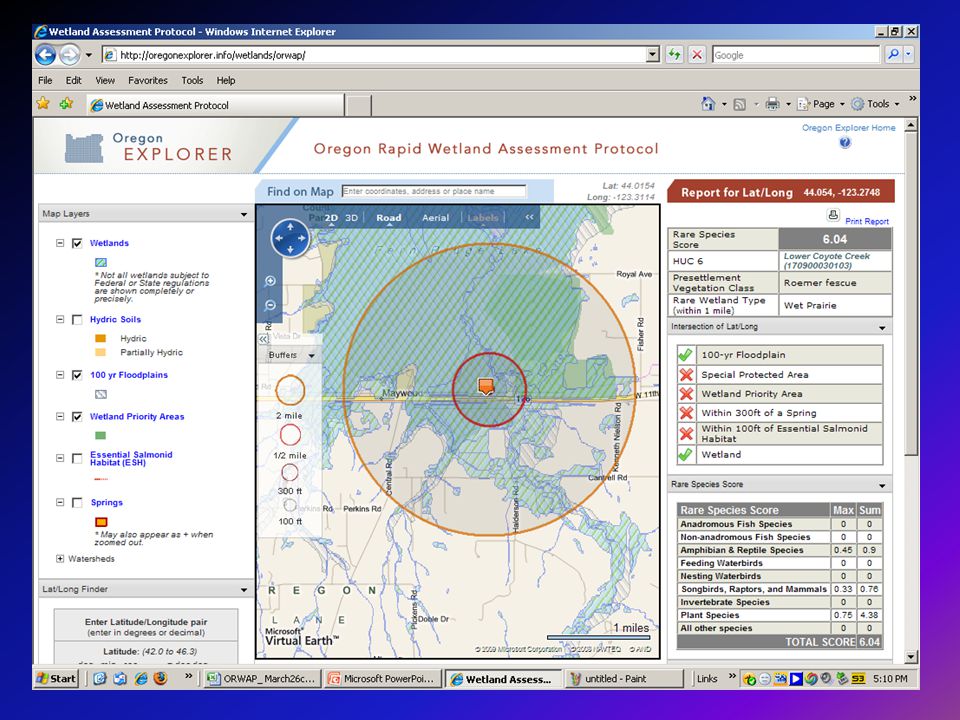Collapse the Map Layers panel arrow
The image size is (960, 720).
pos(244,214)
